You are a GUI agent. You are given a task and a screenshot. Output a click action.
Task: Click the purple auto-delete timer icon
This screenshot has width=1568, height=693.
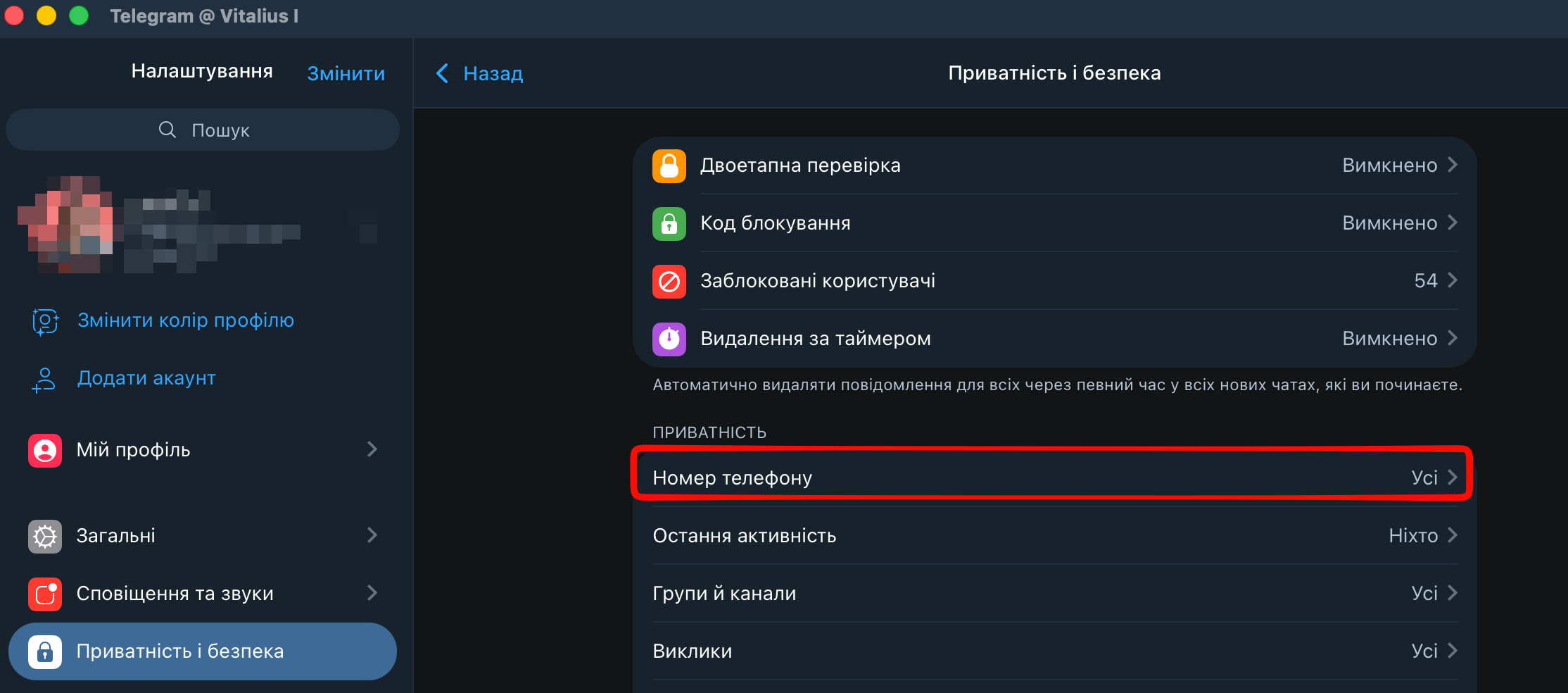pyautogui.click(x=669, y=339)
